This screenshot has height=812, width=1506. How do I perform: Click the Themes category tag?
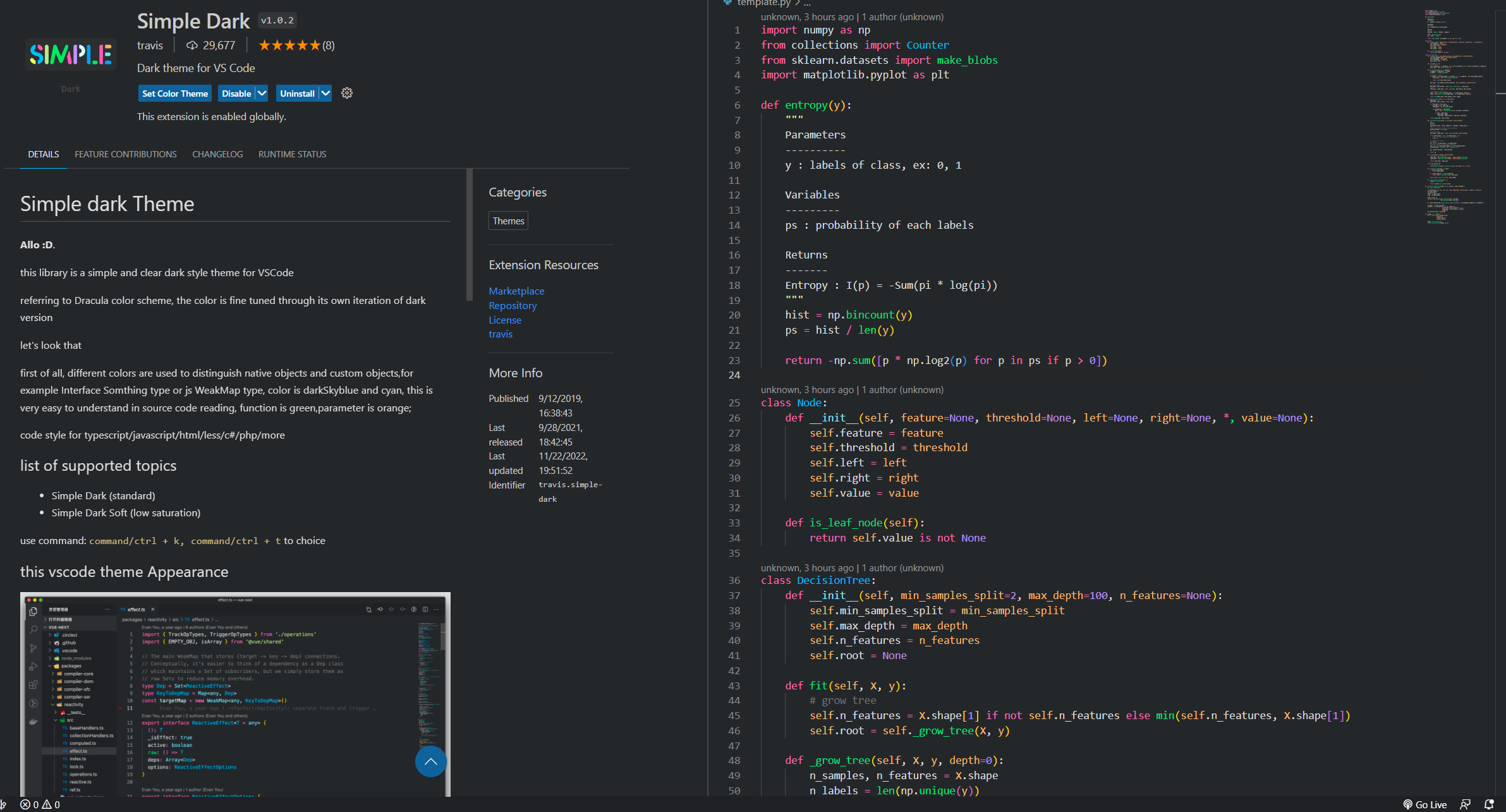(x=508, y=221)
